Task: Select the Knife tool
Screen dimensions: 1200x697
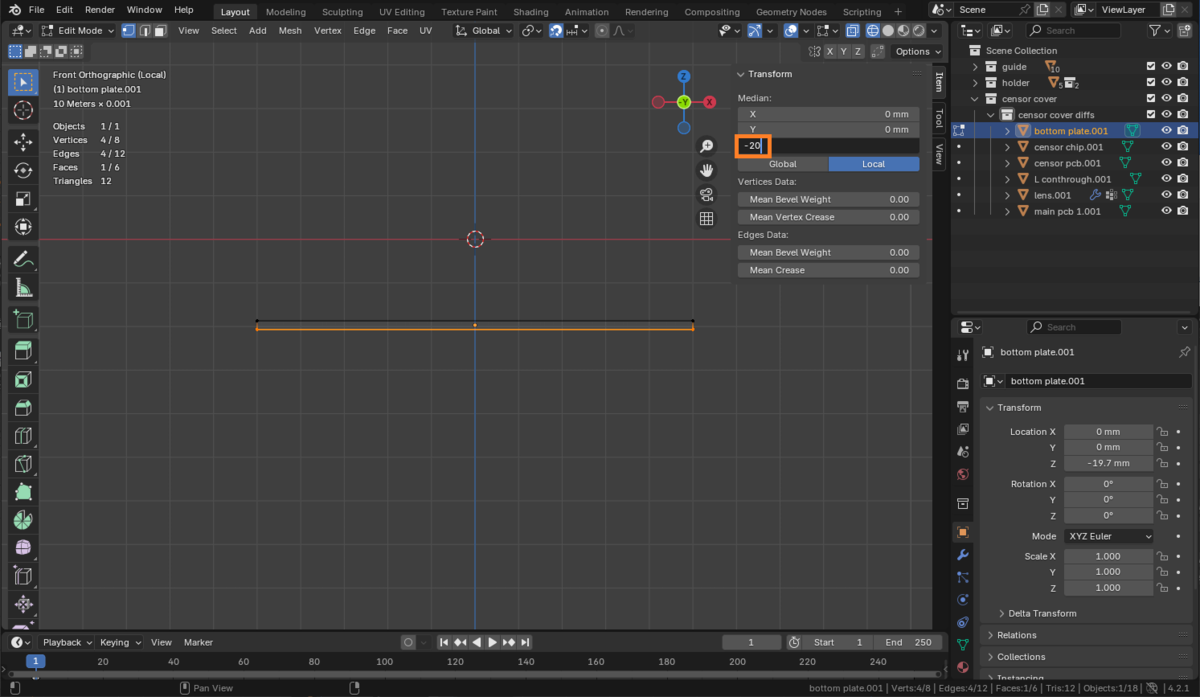Action: coord(24,464)
